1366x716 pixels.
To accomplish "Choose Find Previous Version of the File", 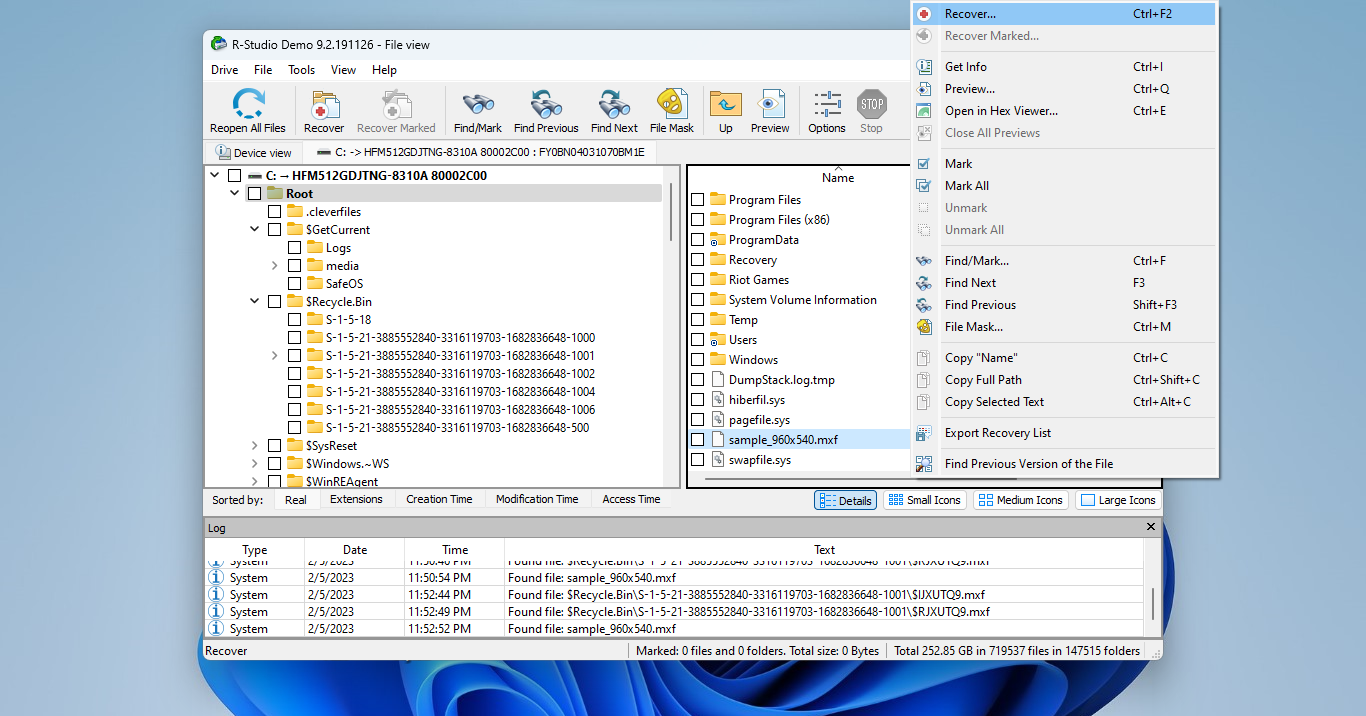I will pyautogui.click(x=1065, y=464).
